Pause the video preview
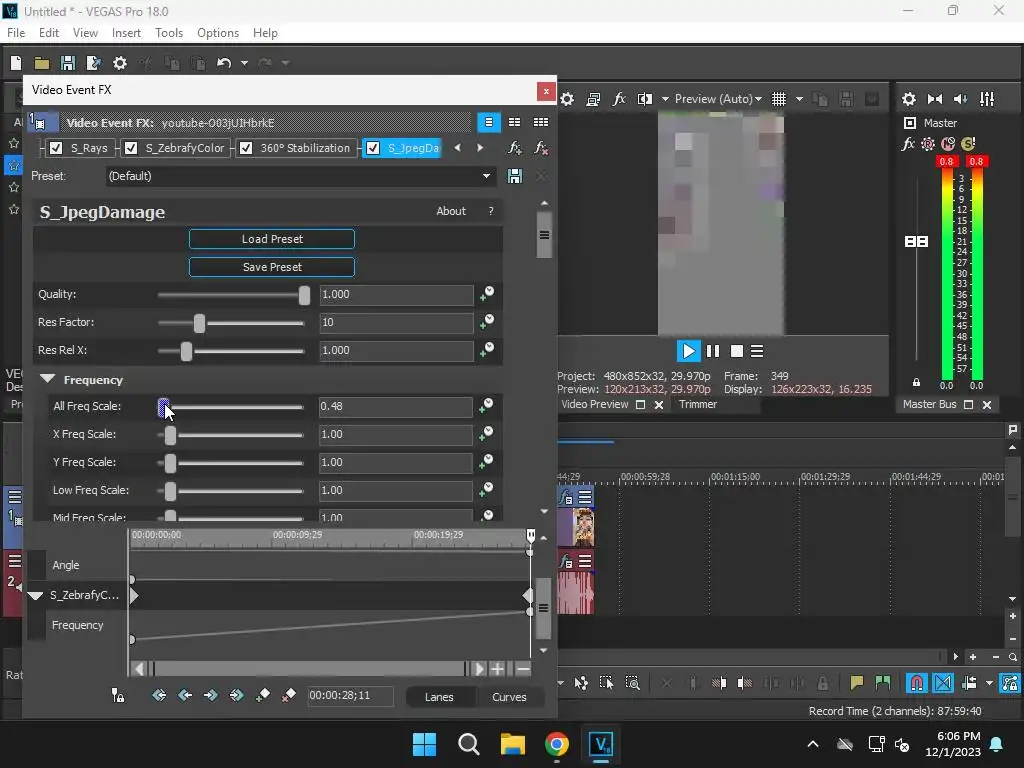1024x768 pixels. coord(713,351)
